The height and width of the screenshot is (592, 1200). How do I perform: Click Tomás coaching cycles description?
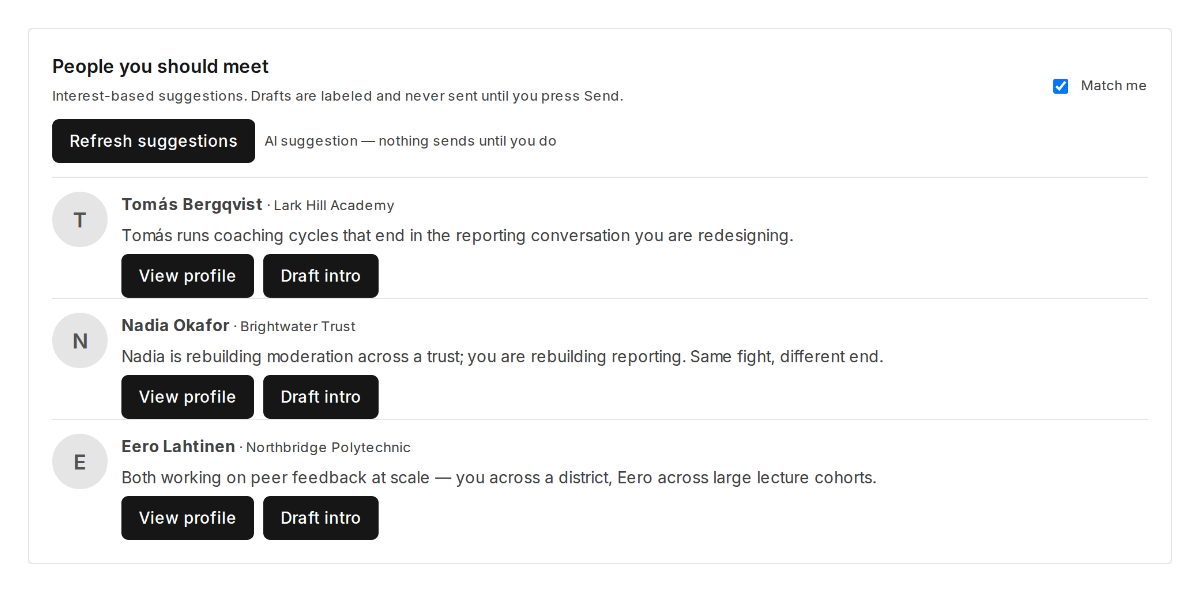pos(457,236)
